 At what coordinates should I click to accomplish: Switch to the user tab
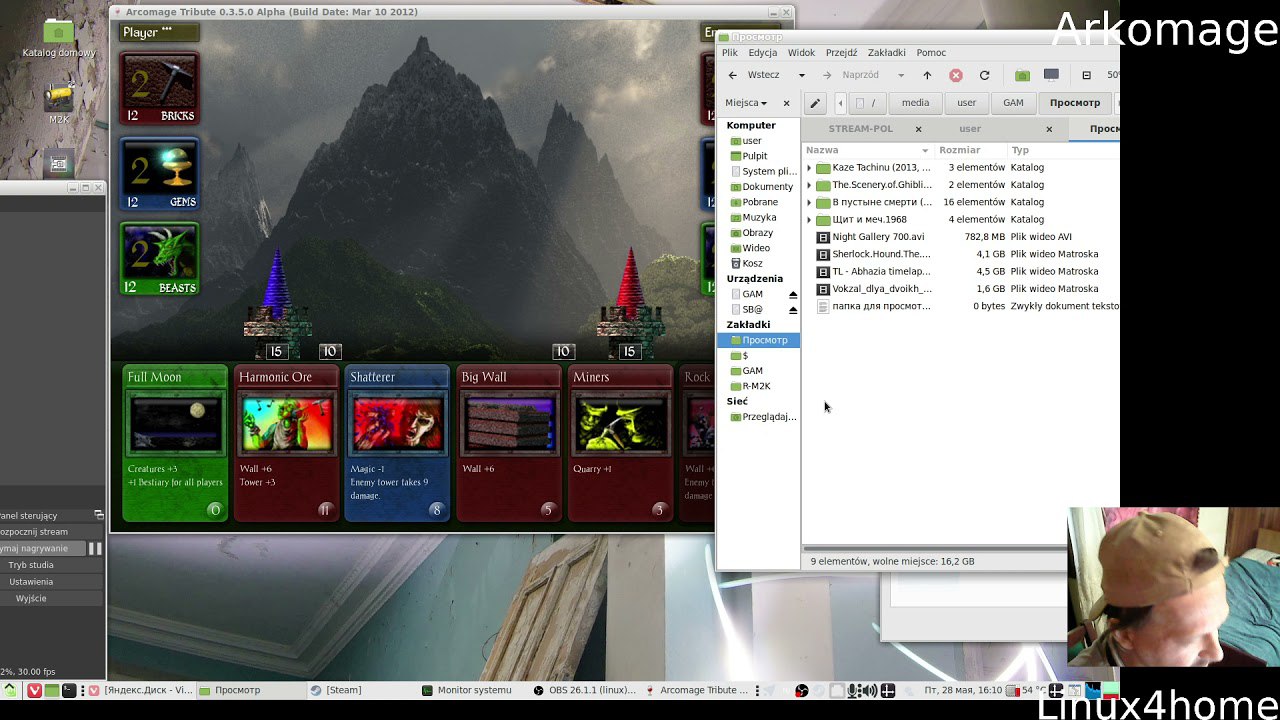[970, 129]
